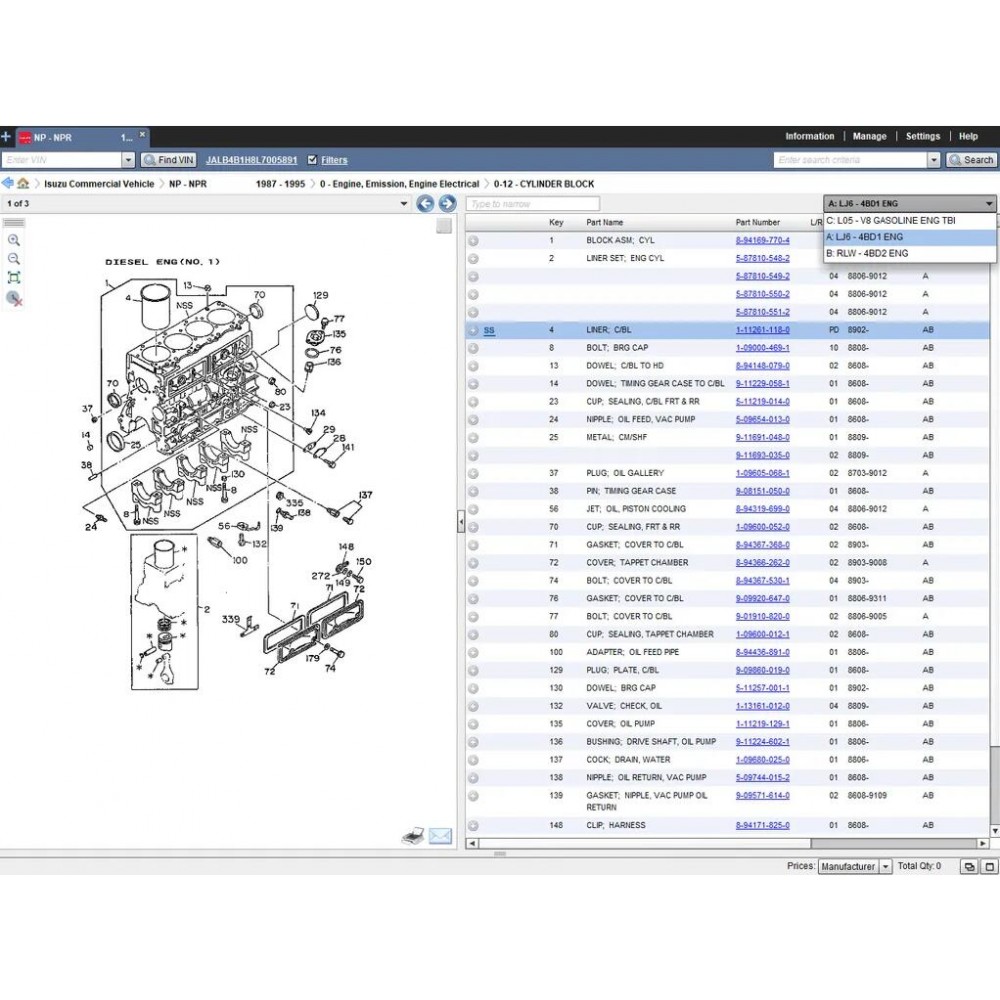Go to the previous diagram page

(425, 204)
